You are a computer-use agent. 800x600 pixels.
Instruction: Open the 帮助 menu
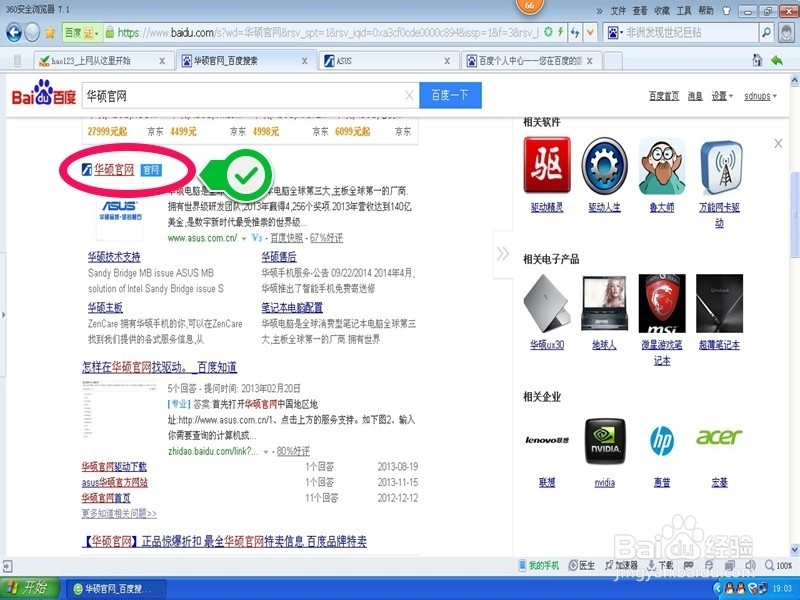coord(706,11)
